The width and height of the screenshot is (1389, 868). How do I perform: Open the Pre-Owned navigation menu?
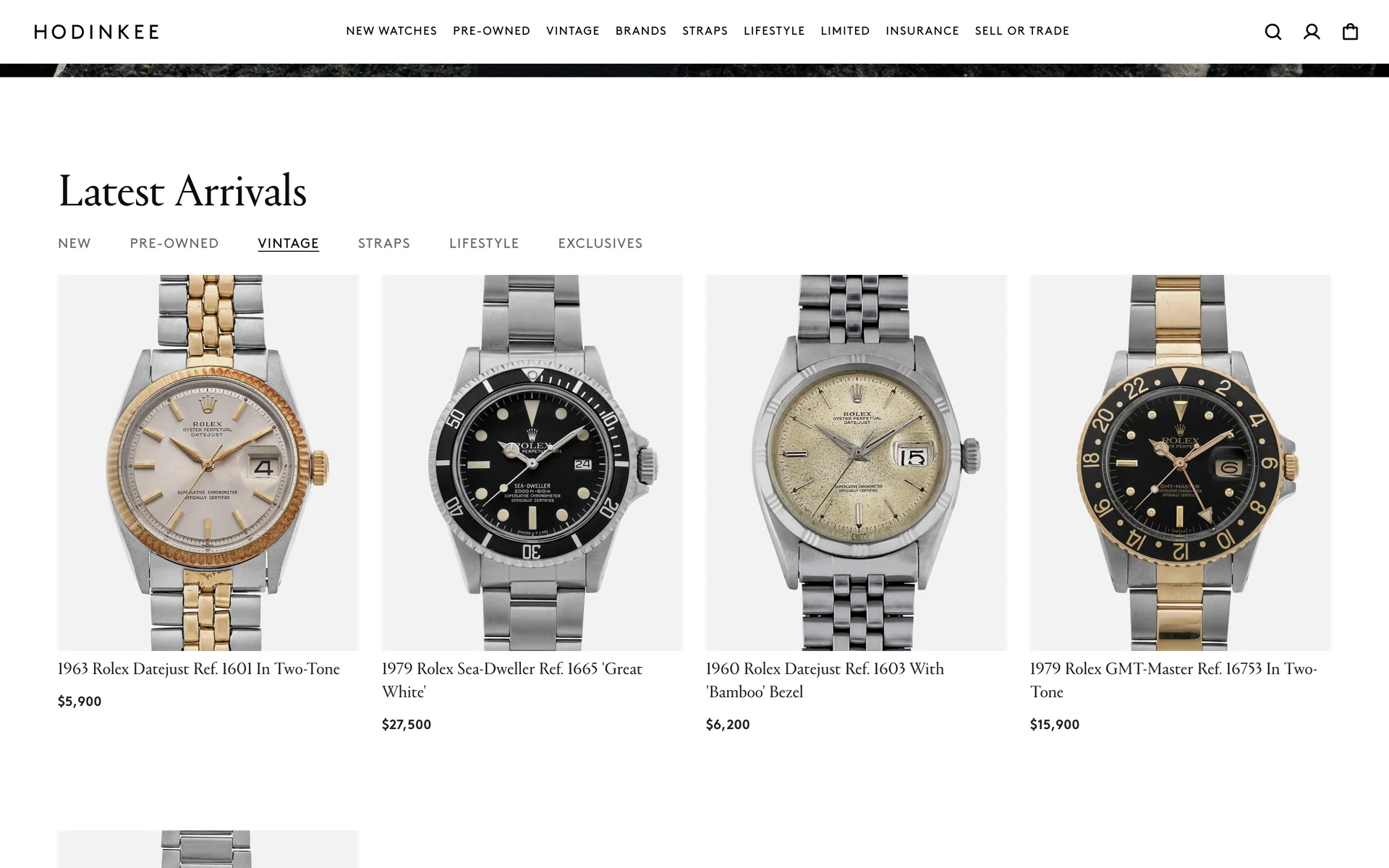492,31
